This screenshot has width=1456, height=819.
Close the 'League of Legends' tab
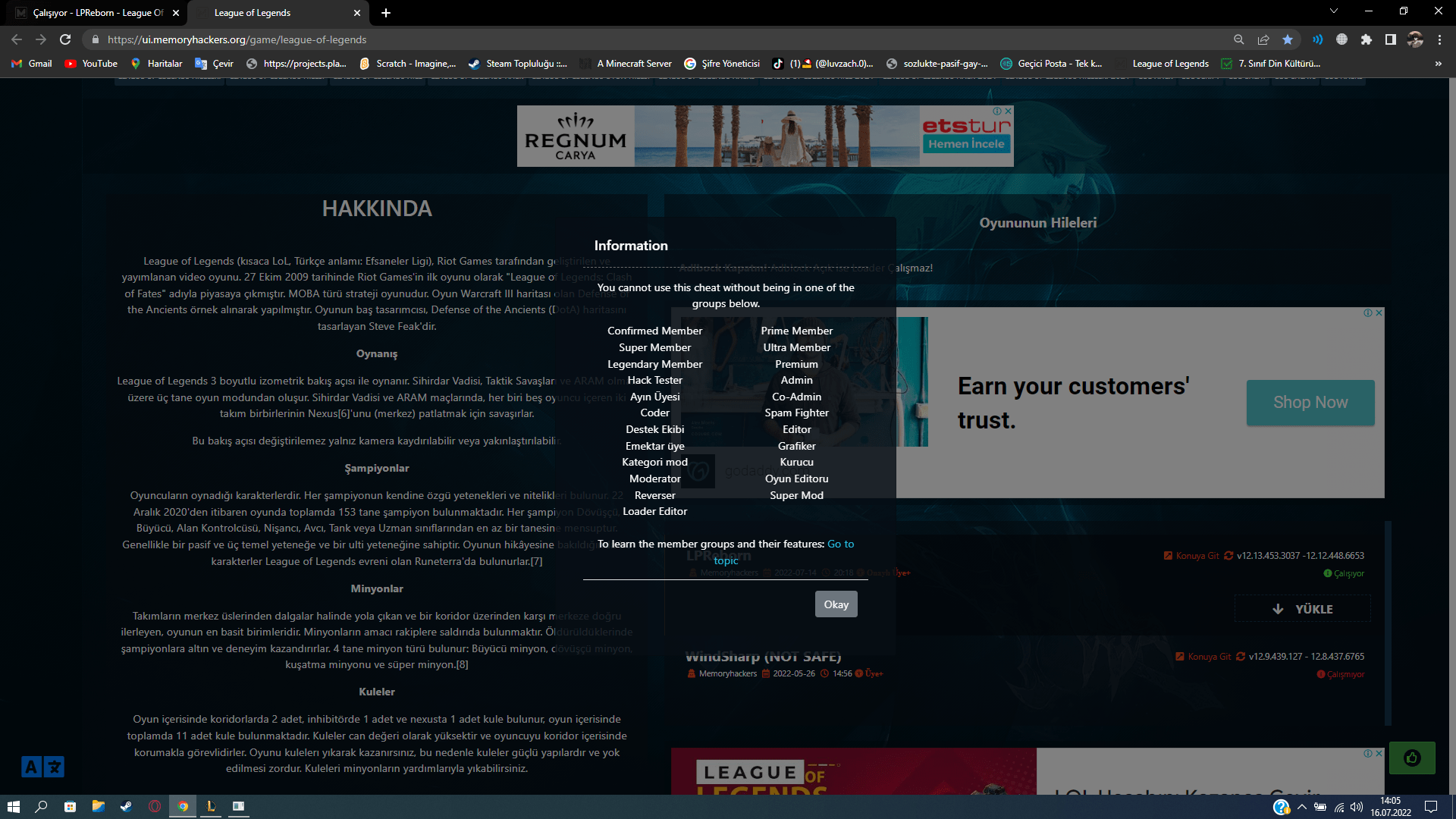click(357, 13)
